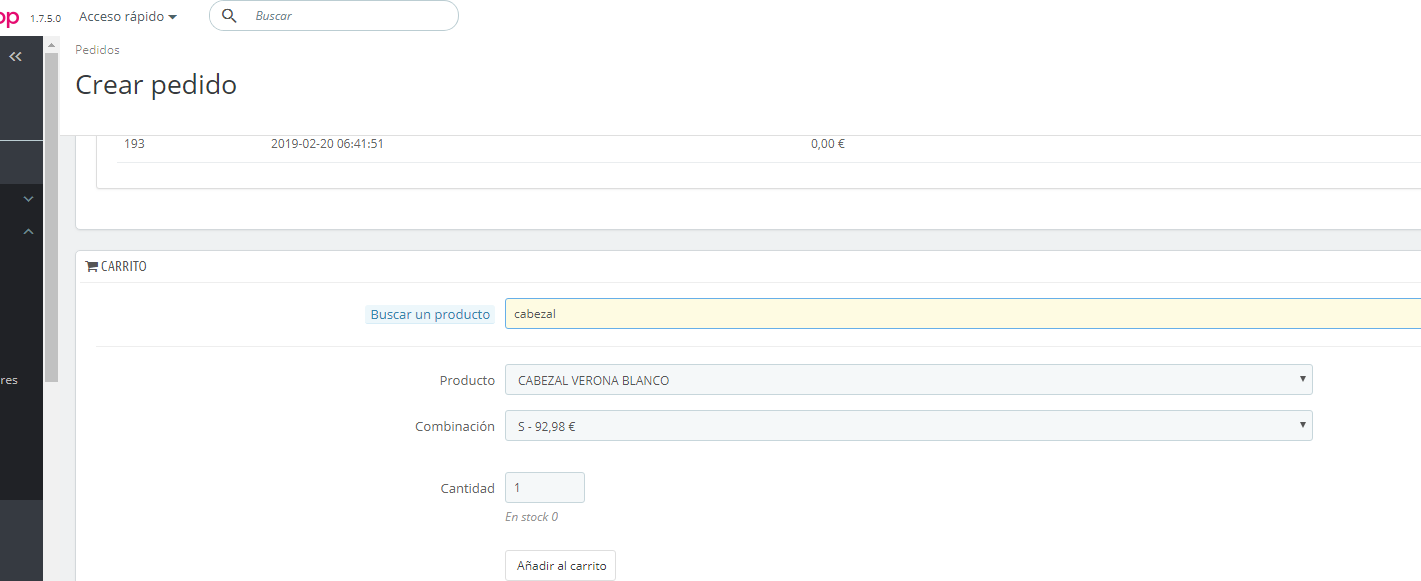Open the Producto dropdown list
The height and width of the screenshot is (581, 1421).
(908, 380)
